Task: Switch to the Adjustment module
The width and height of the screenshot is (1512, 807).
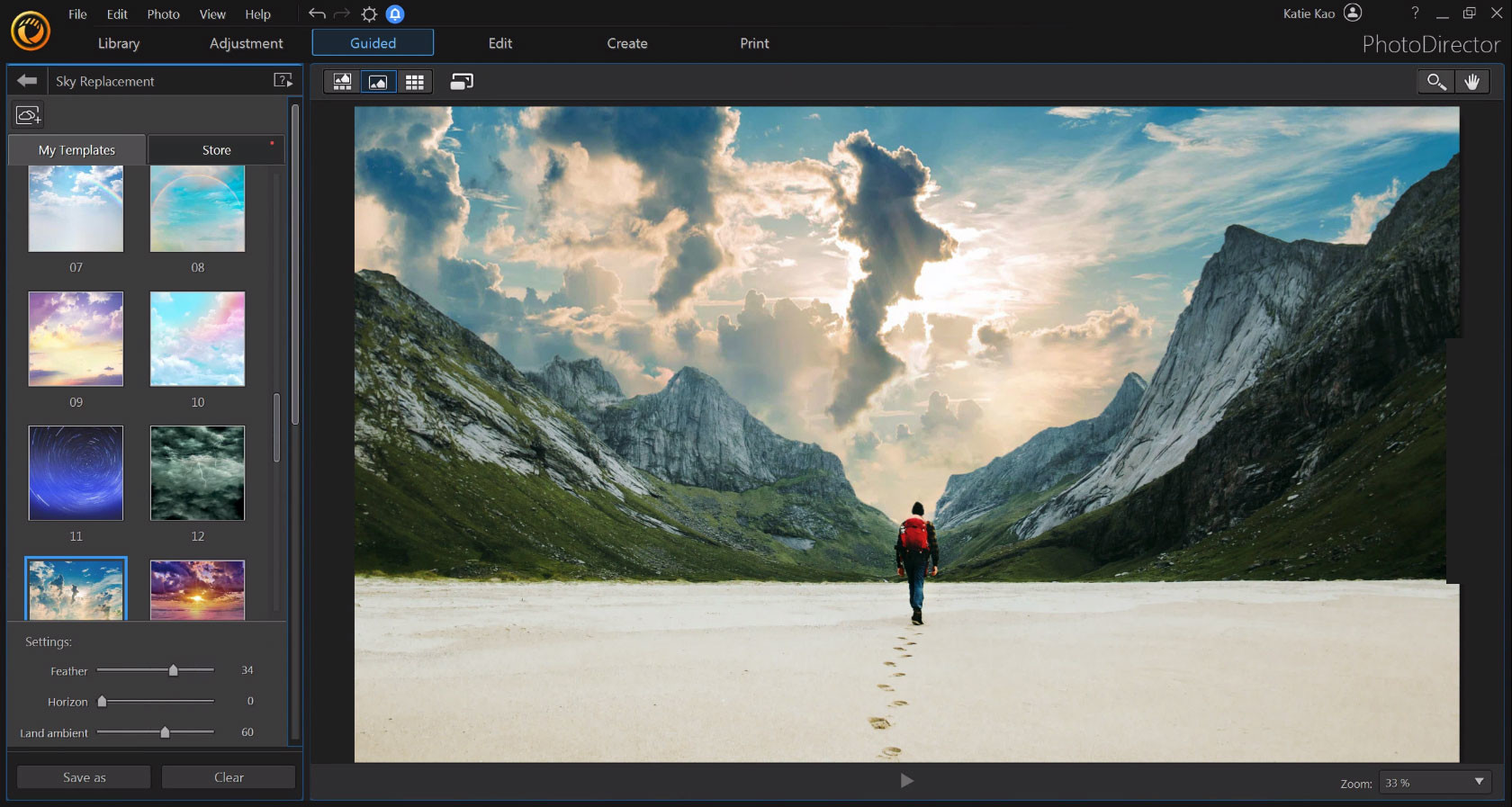Action: coord(247,43)
